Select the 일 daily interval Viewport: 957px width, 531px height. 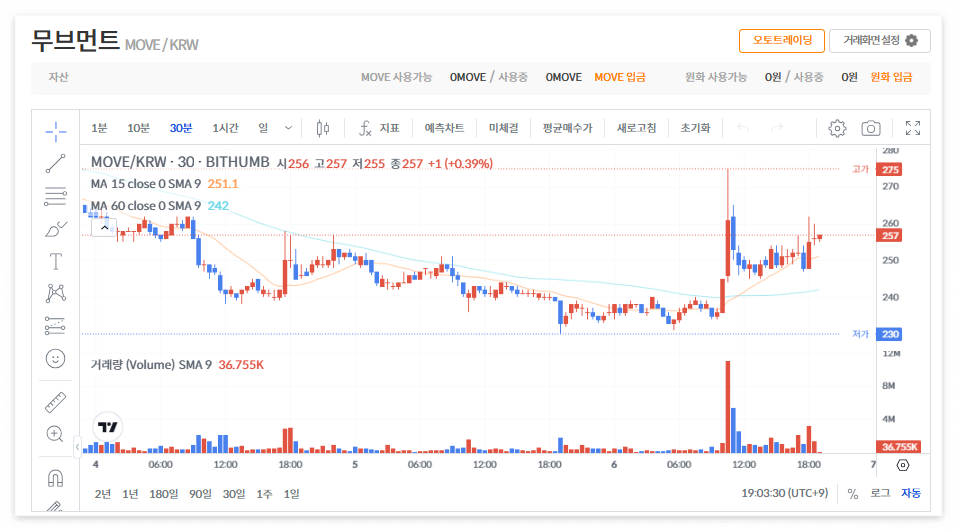pos(263,128)
